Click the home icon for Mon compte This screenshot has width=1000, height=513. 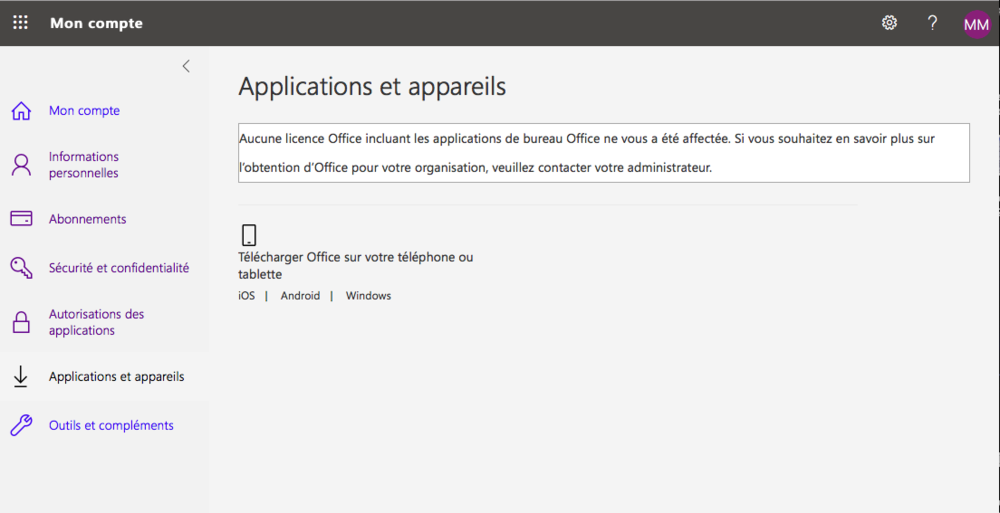(21, 111)
